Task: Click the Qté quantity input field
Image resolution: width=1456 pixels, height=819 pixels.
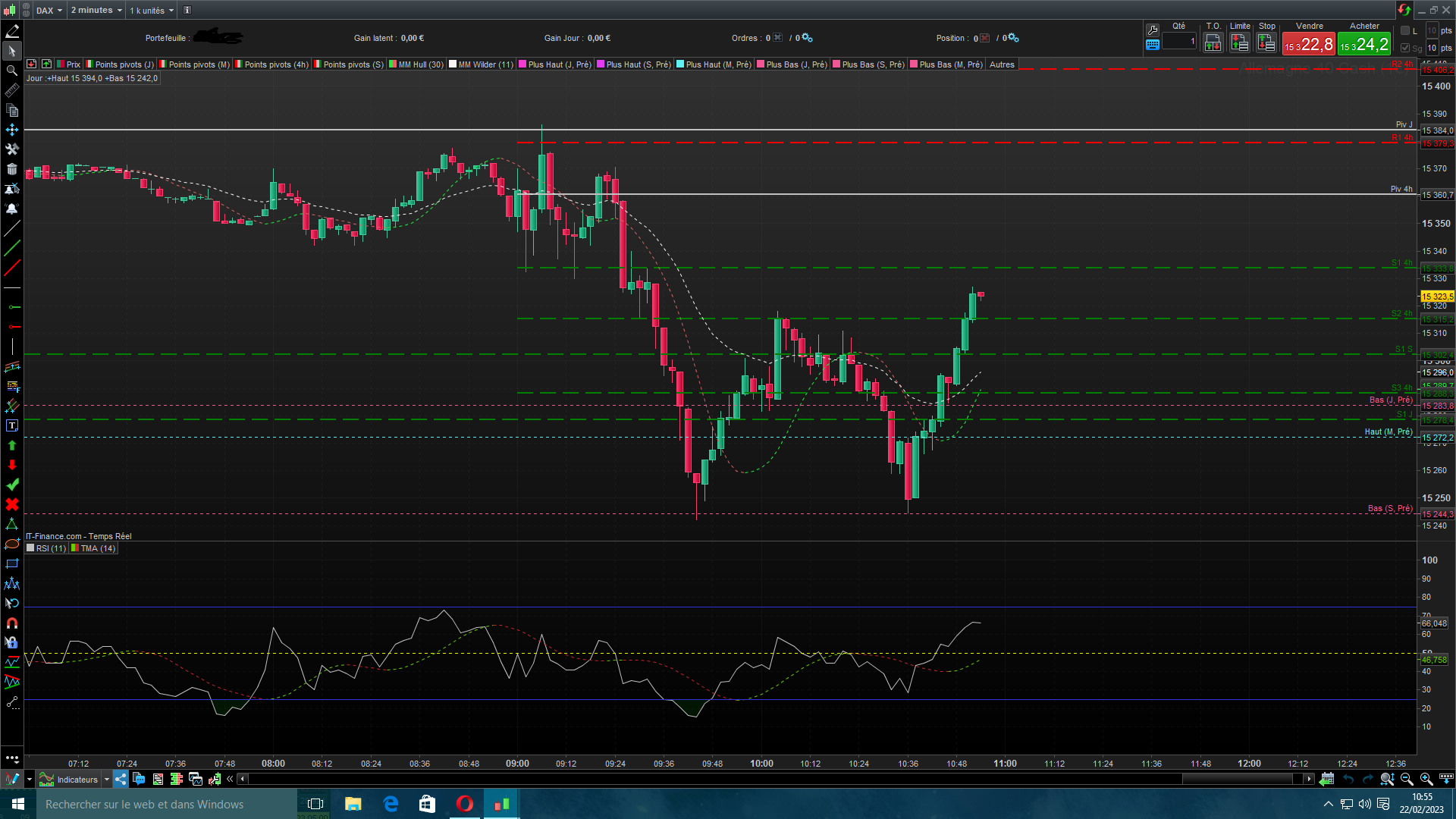Action: pos(1179,42)
